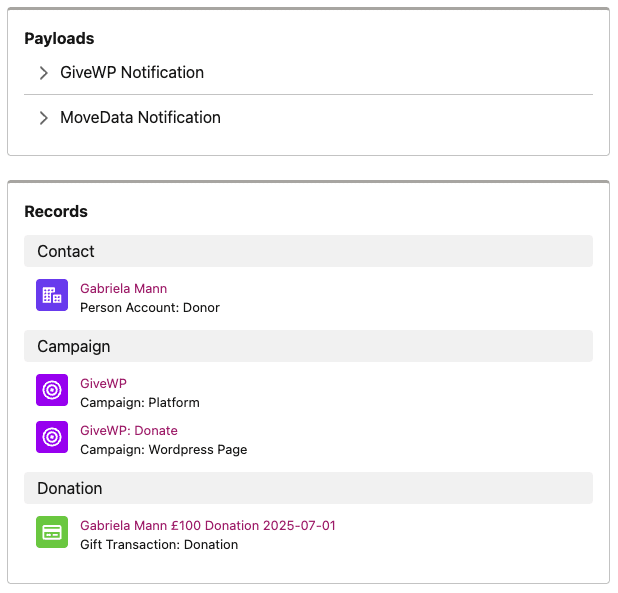618x593 pixels.
Task: Open Gabriela Mann £100 Donation 2025-07-01 link
Action: point(208,525)
